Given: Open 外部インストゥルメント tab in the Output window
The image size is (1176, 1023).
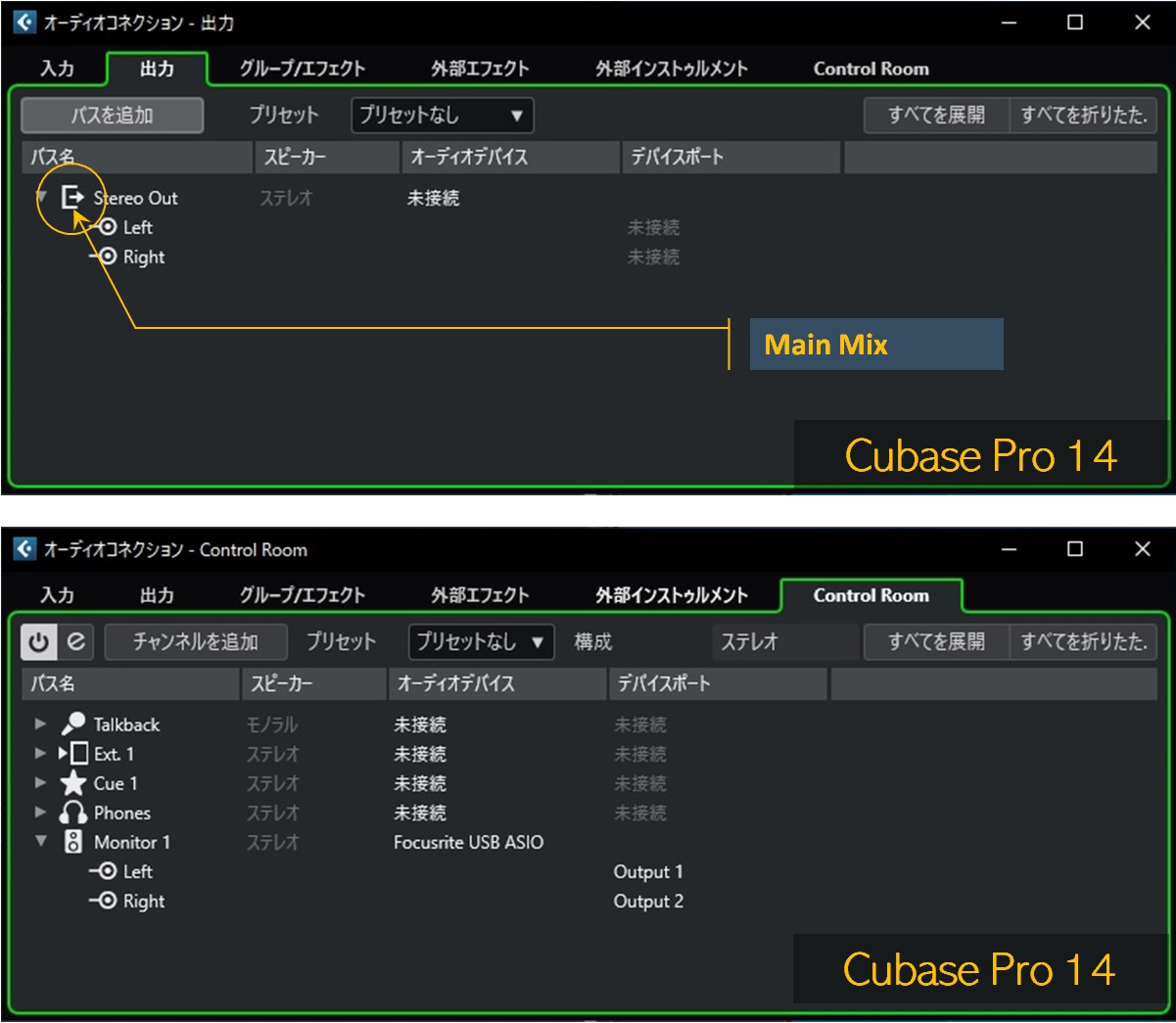Looking at the screenshot, I should (672, 69).
